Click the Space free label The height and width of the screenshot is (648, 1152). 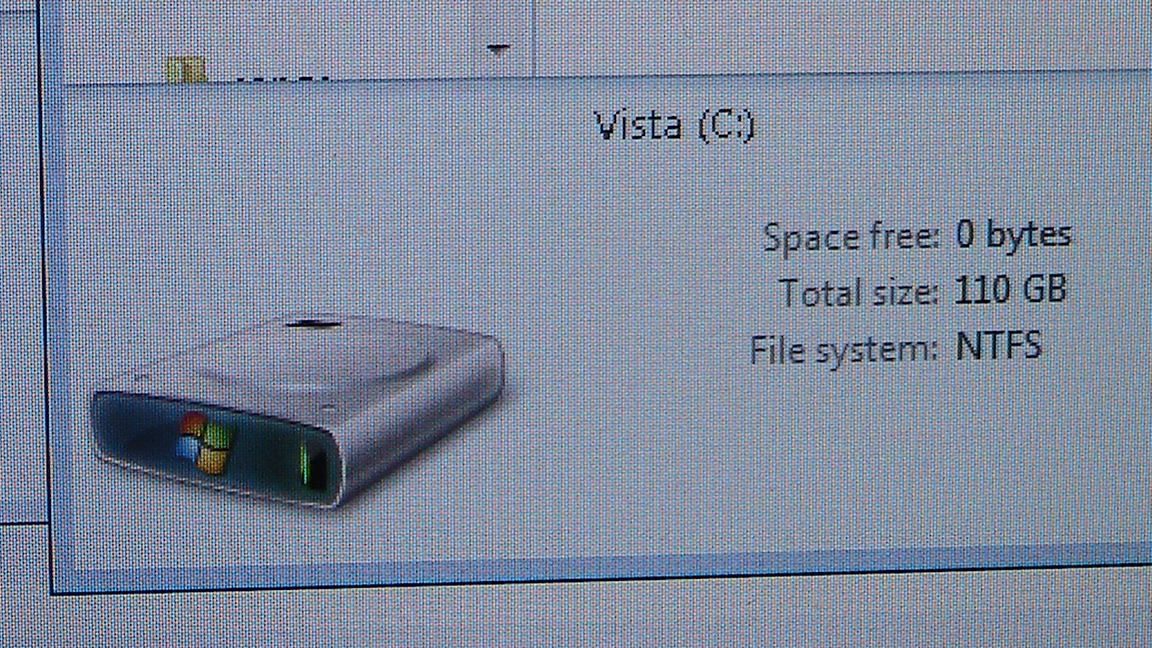pyautogui.click(x=852, y=237)
